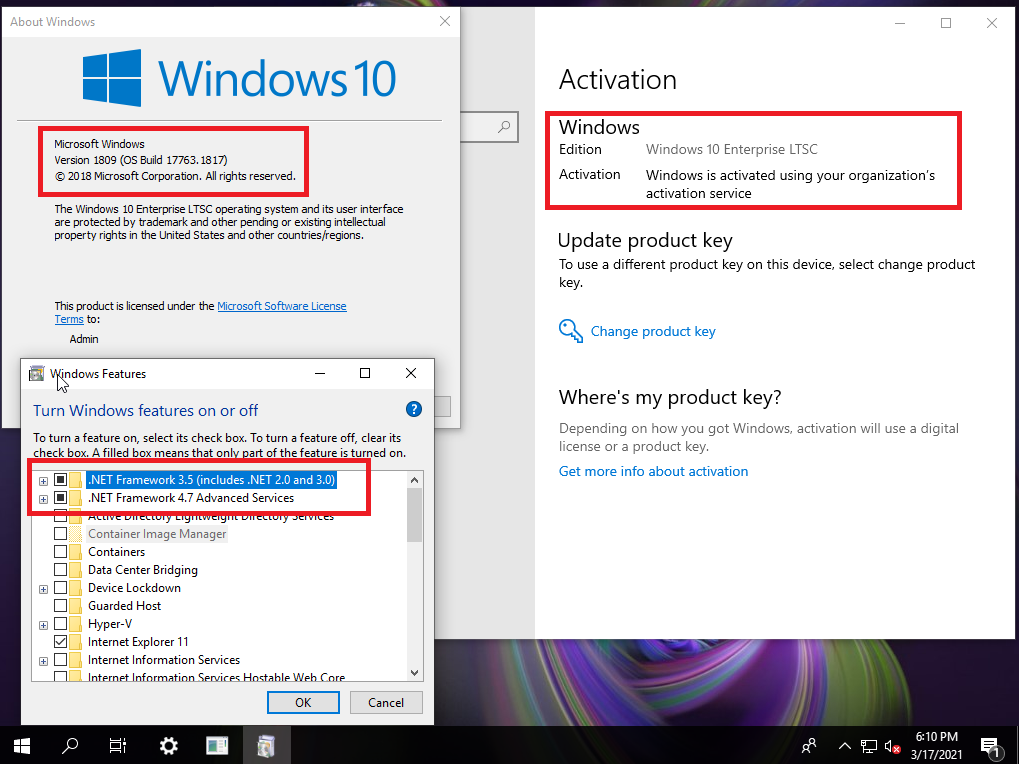Select the Container Image Manager row
Image resolution: width=1019 pixels, height=764 pixels.
[157, 533]
